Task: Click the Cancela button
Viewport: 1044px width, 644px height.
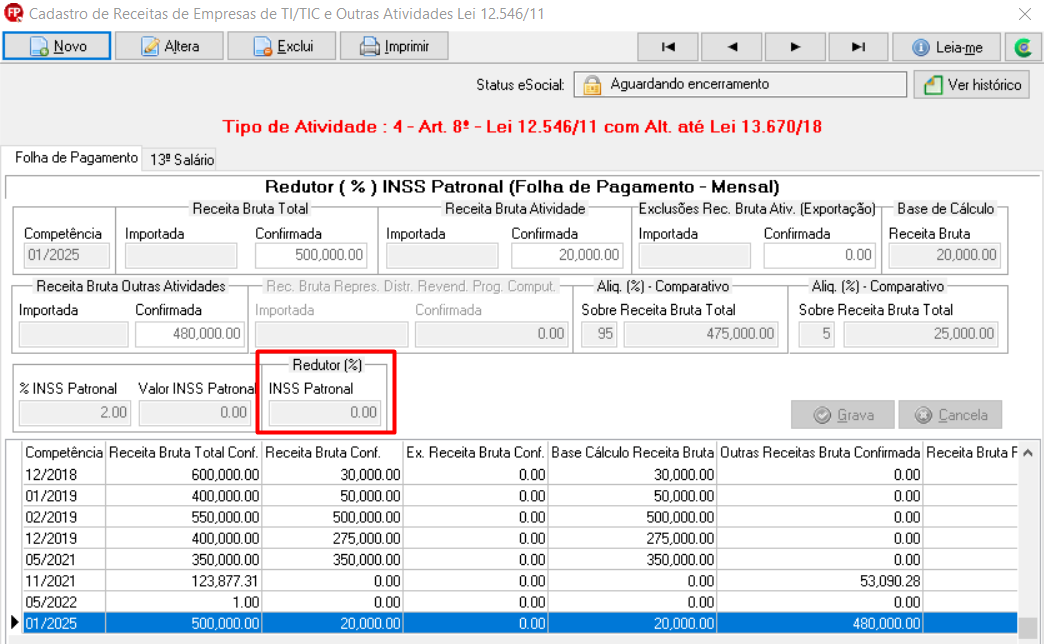Action: click(950, 415)
